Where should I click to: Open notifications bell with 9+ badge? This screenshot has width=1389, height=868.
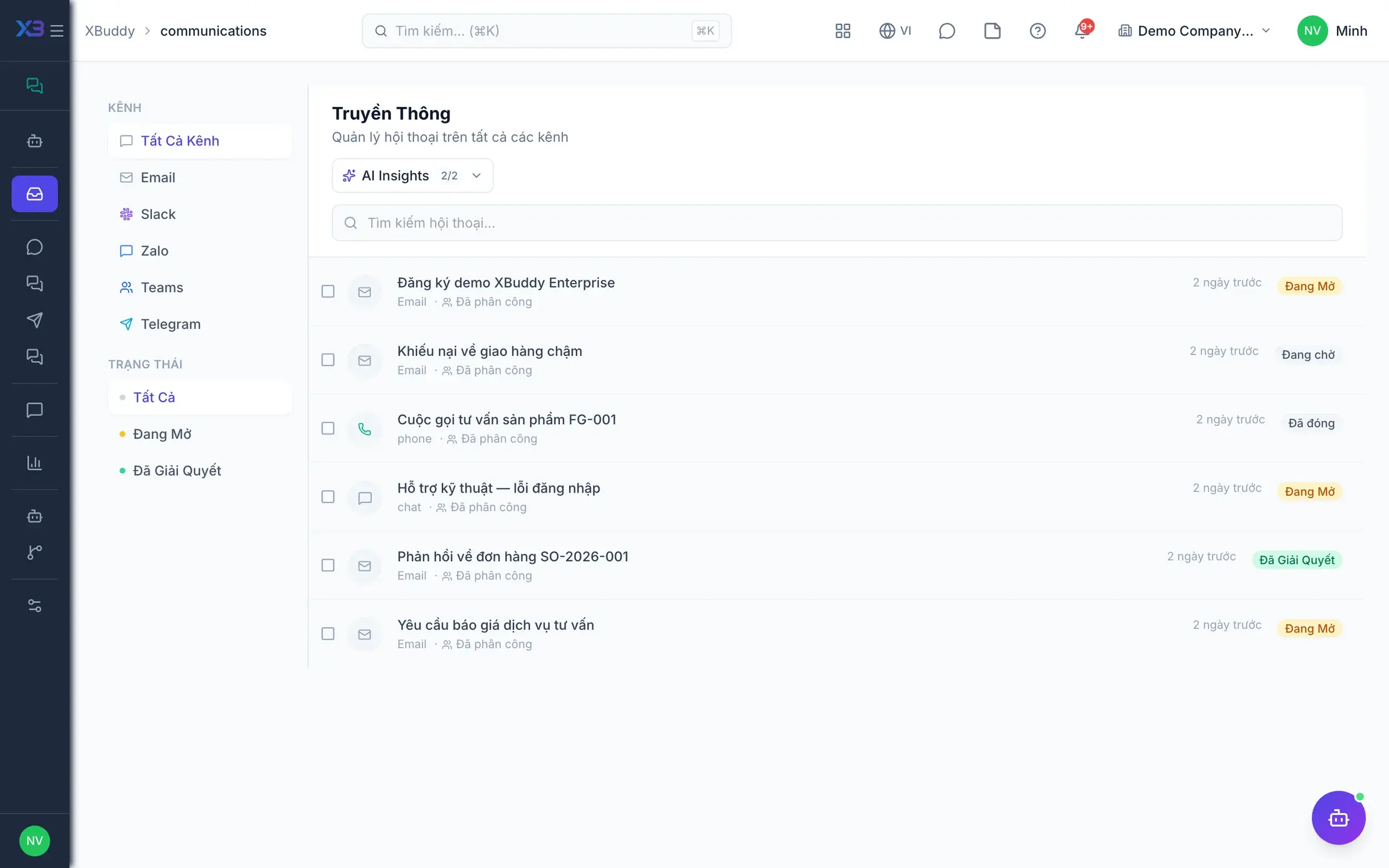pyautogui.click(x=1083, y=30)
